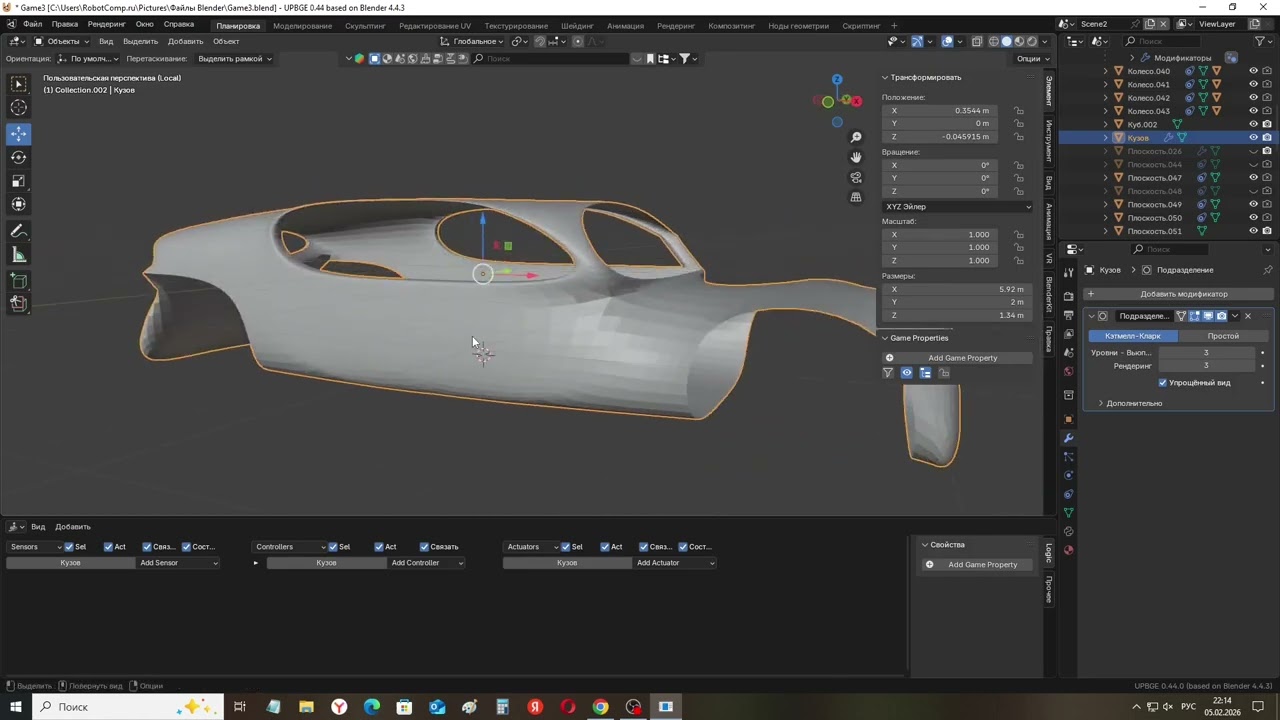Click Добавить модификатор button
Screen dimensions: 1280x720
(1177, 294)
